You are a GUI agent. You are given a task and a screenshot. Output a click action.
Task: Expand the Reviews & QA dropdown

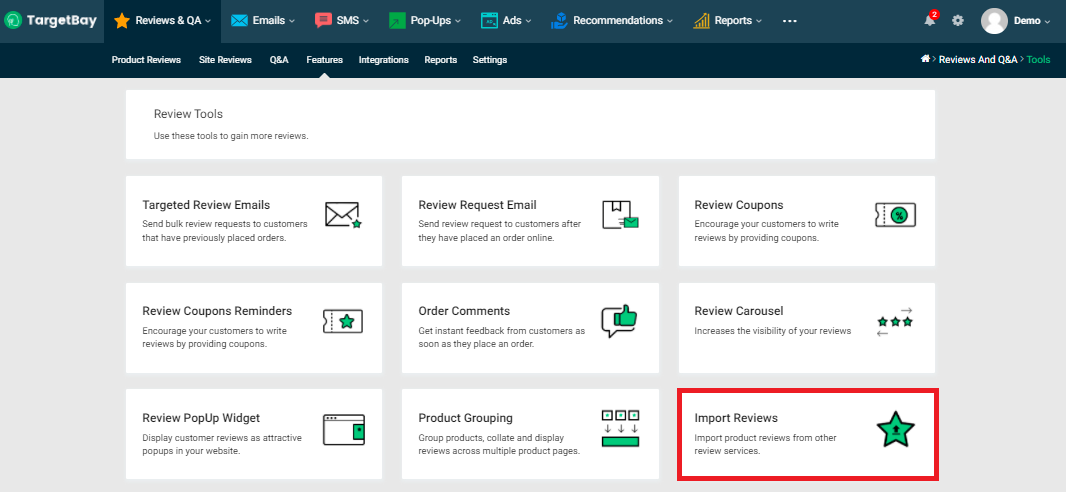click(x=208, y=21)
